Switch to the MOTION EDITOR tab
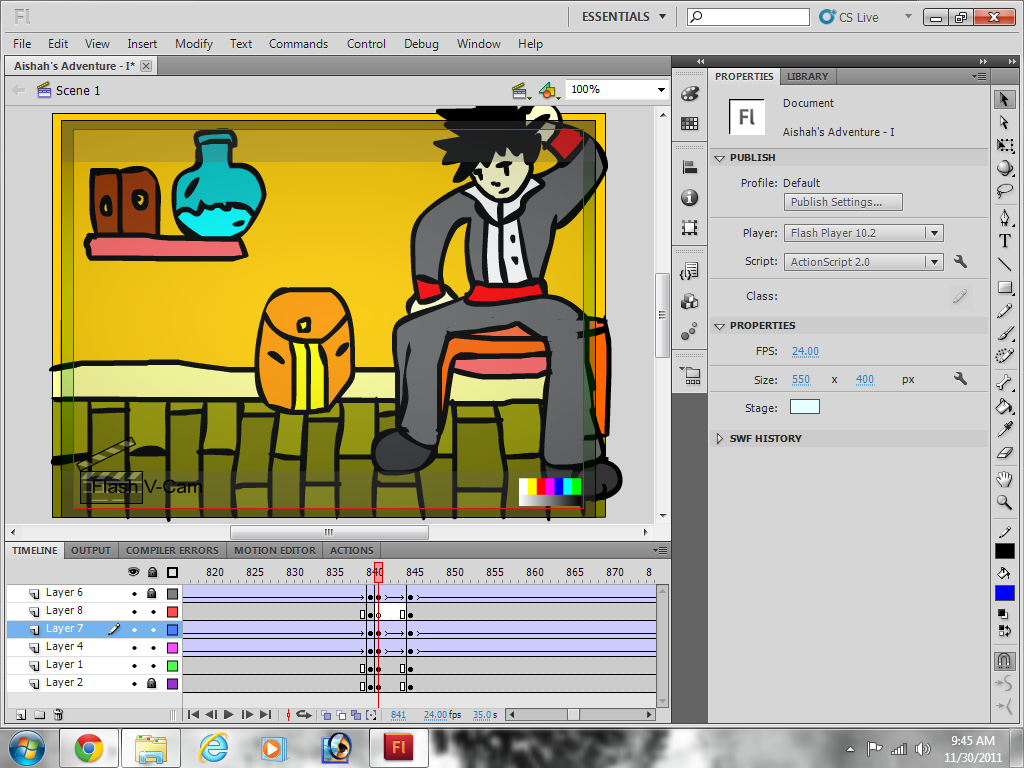 tap(275, 551)
